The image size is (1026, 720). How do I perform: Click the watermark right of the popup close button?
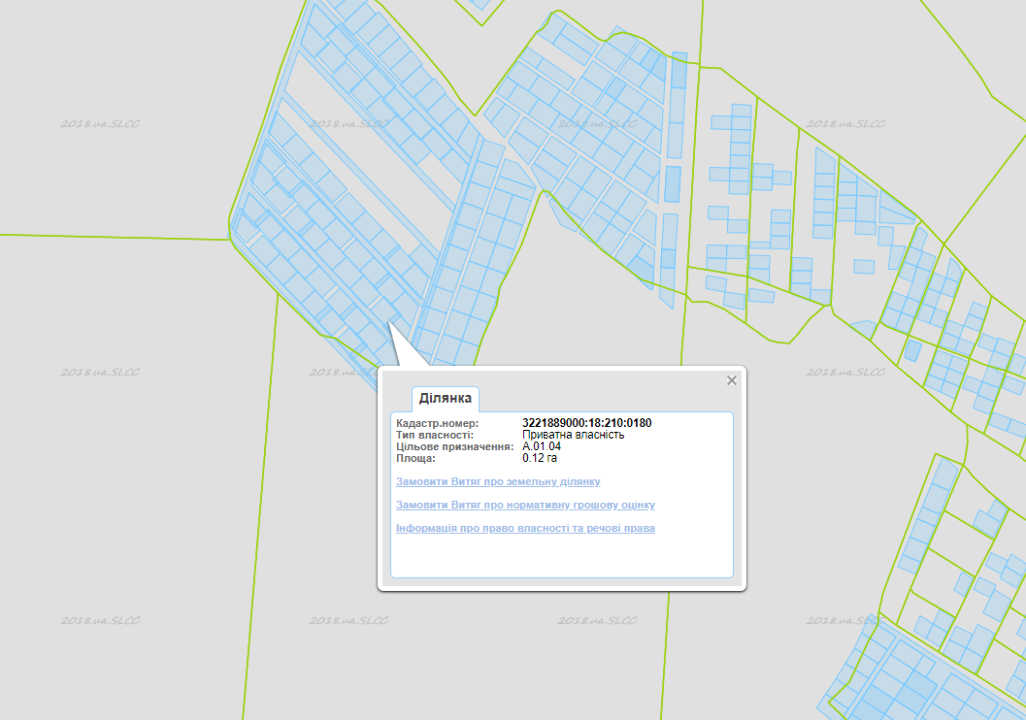coord(846,371)
